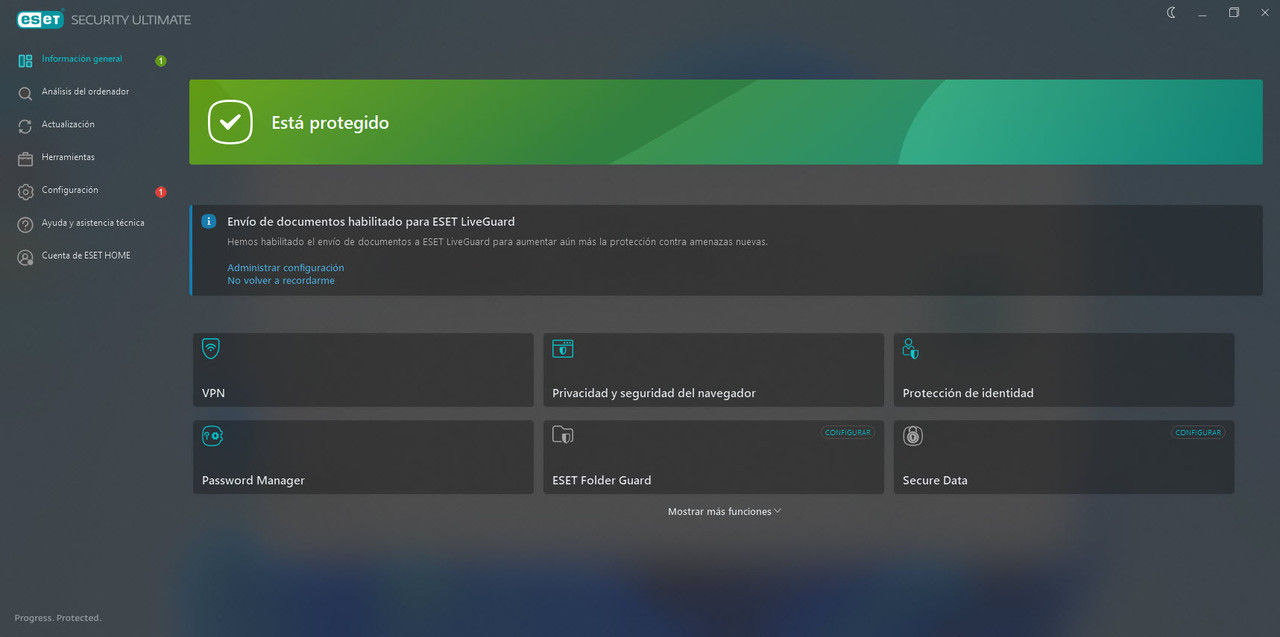This screenshot has height=637, width=1280.
Task: Click the ESET logo in title bar
Action: tap(41, 19)
